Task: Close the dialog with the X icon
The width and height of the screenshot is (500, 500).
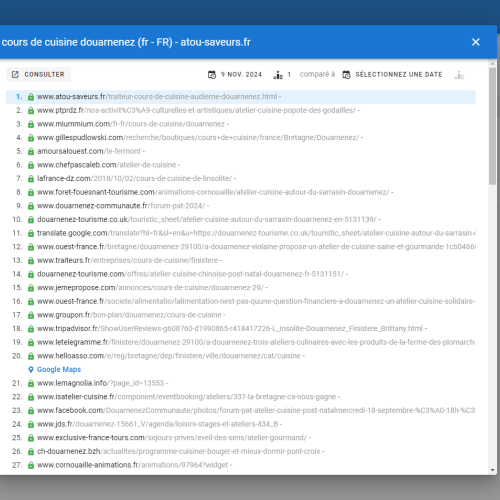Action: click(475, 42)
